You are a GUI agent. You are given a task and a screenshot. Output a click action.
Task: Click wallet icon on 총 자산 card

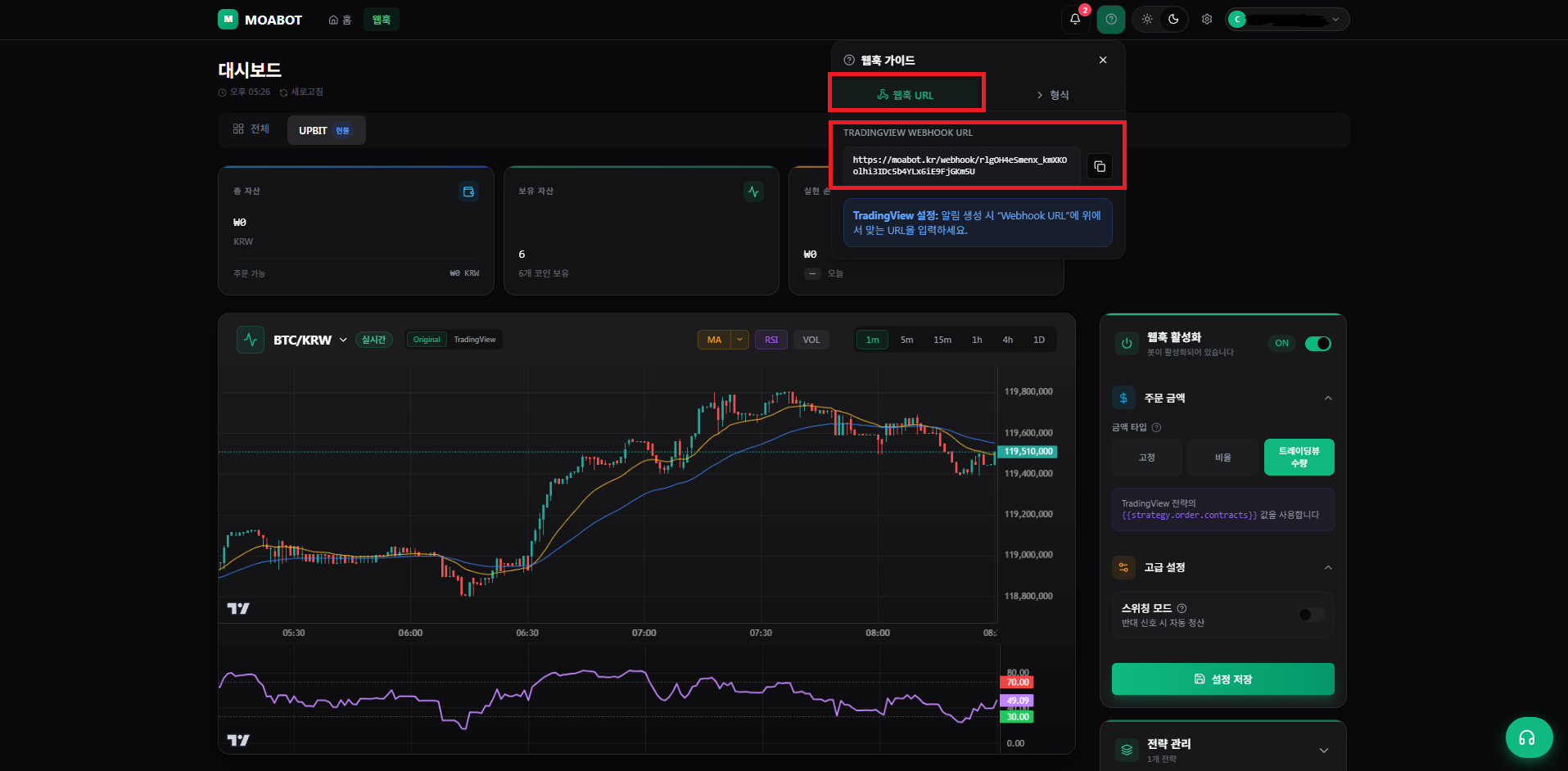[468, 192]
